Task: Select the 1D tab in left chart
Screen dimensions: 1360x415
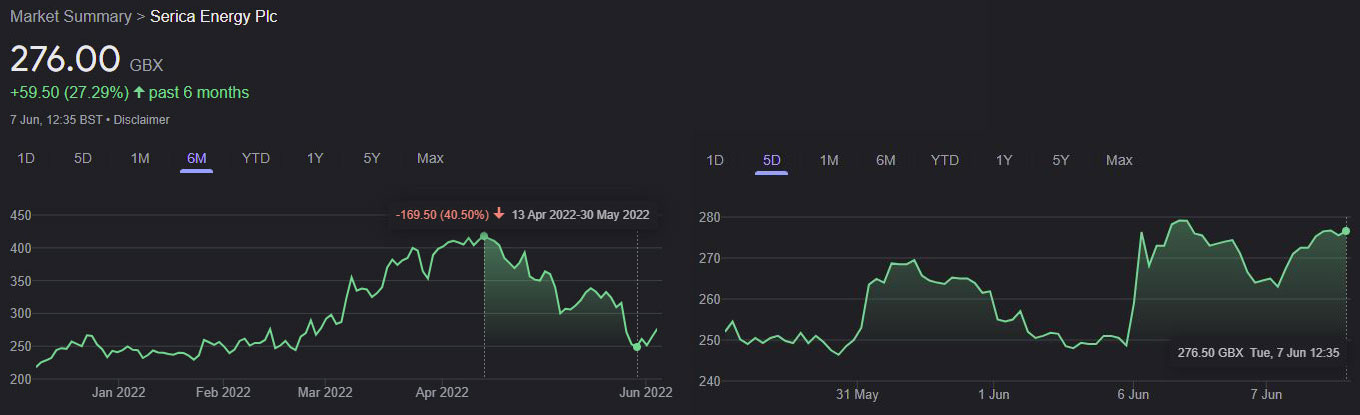Action: point(27,158)
